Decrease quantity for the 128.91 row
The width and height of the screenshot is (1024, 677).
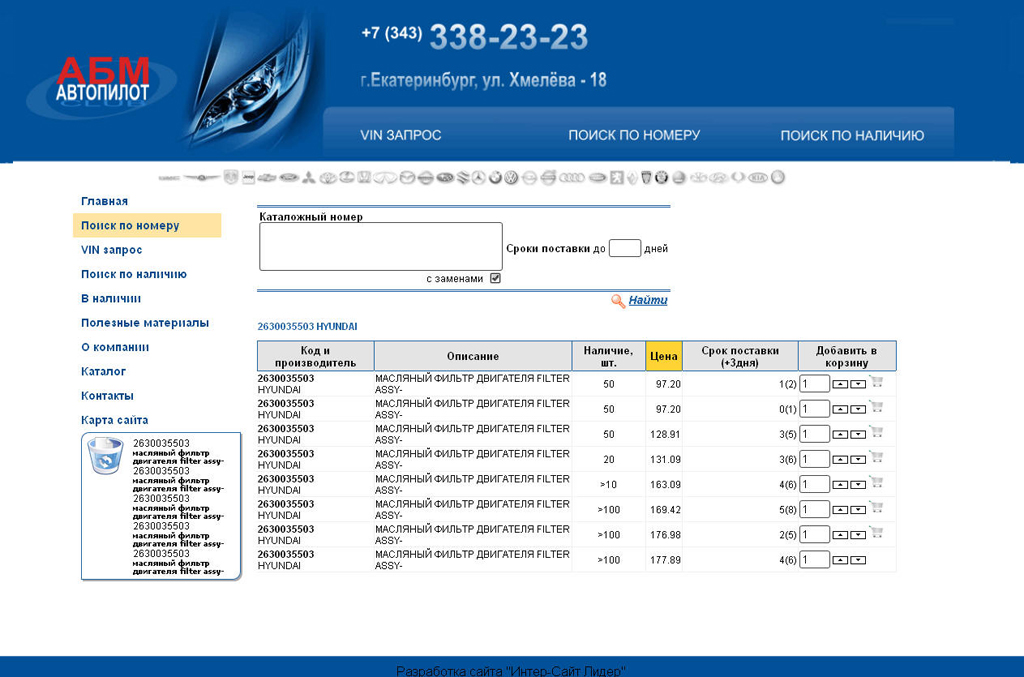click(858, 434)
